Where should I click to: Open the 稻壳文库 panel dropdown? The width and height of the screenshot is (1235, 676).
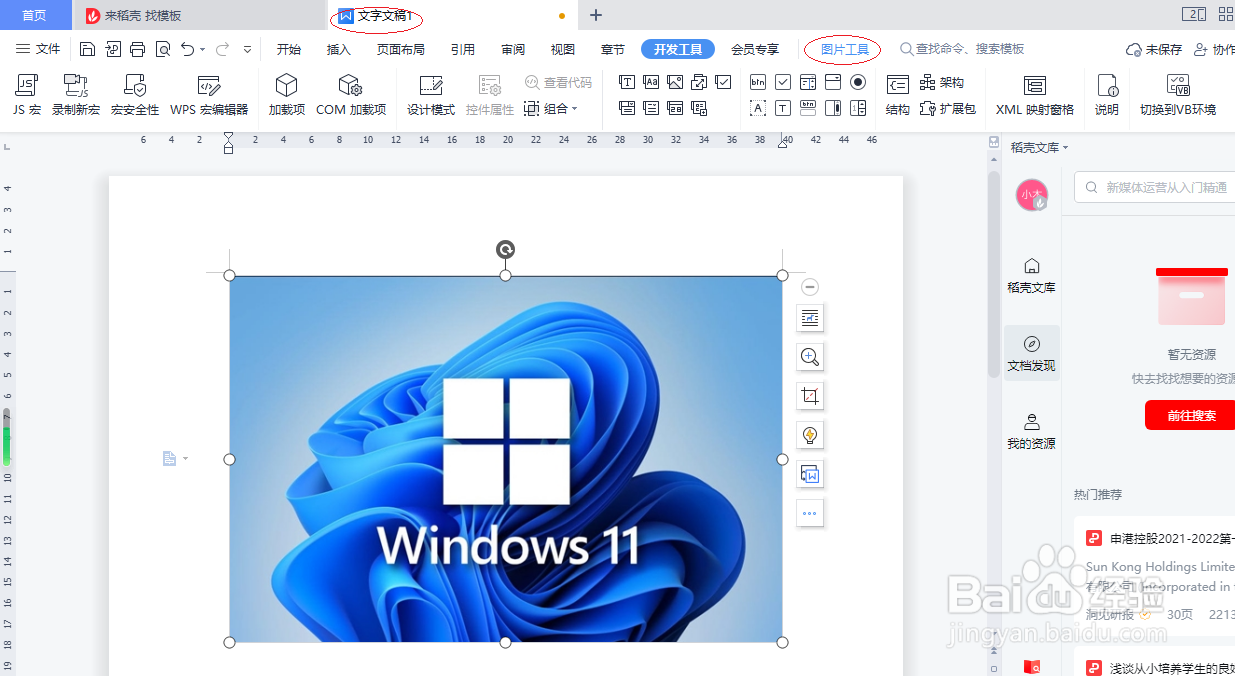(x=1039, y=147)
